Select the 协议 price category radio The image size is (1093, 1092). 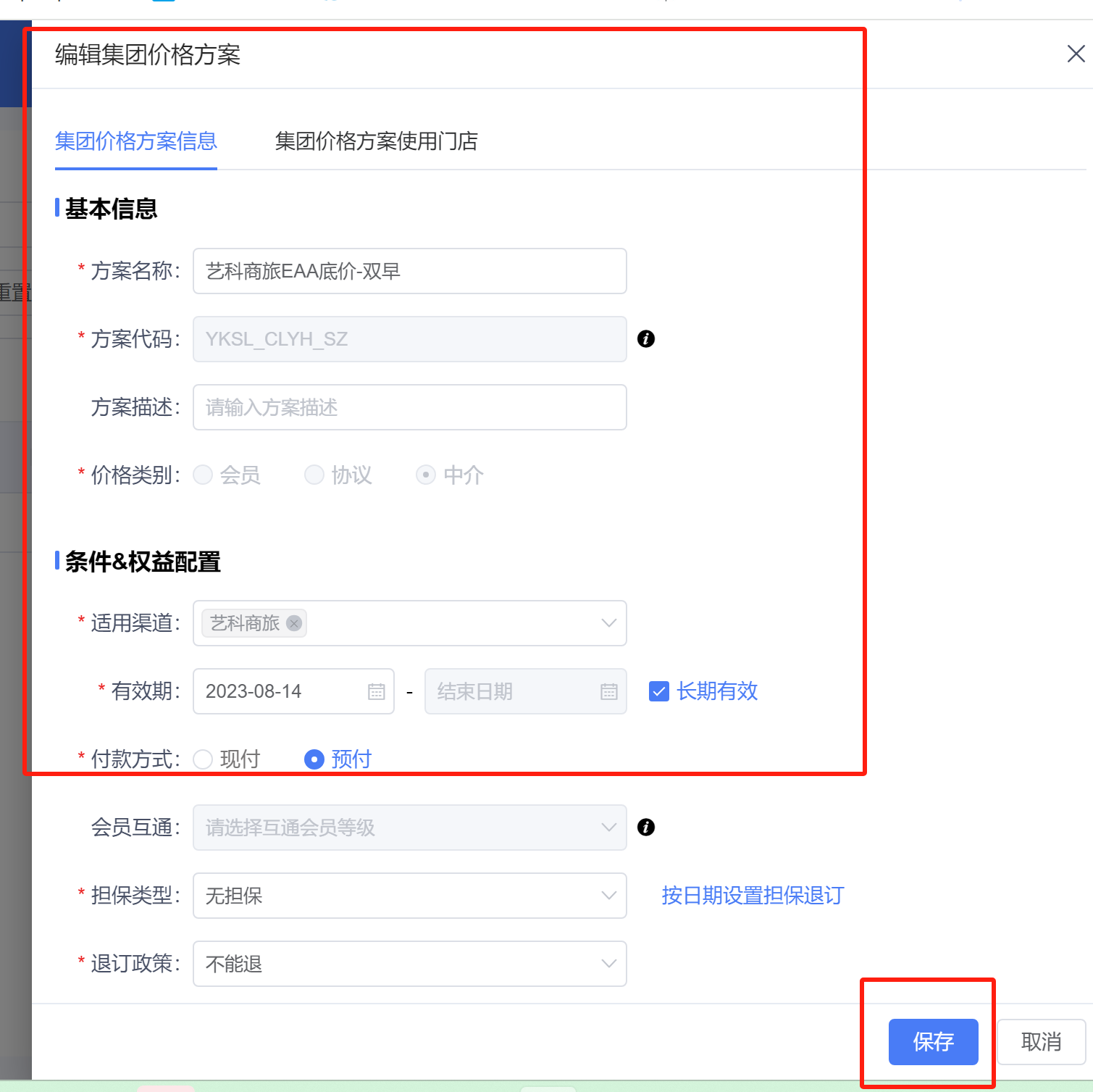pyautogui.click(x=314, y=475)
